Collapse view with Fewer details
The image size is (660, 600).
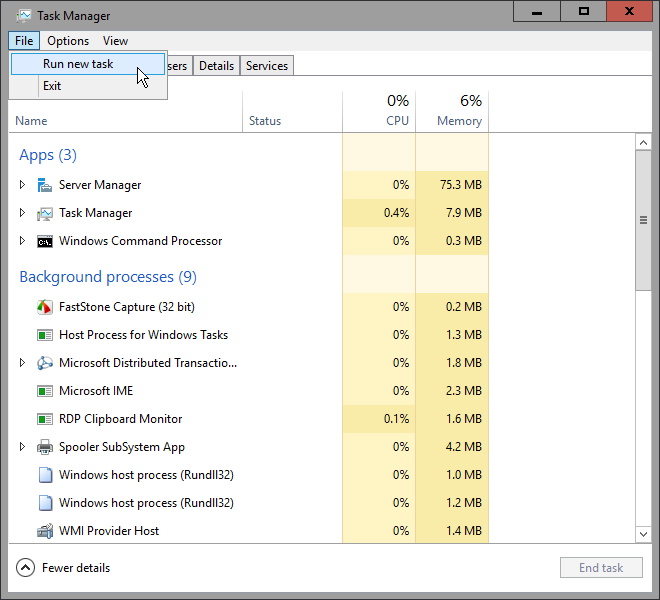click(x=63, y=568)
